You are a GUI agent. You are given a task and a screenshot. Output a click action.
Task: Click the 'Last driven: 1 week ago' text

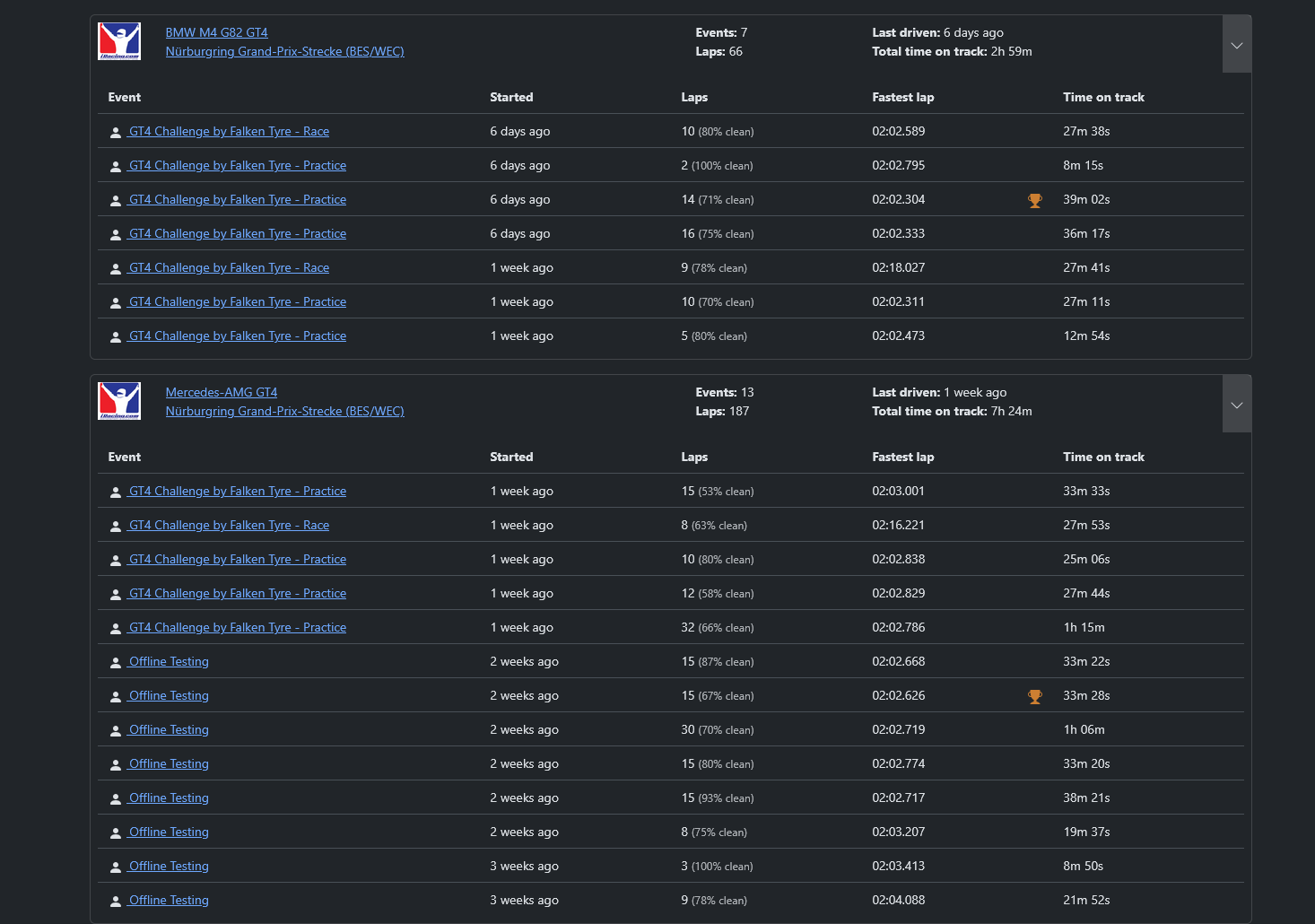coord(939,392)
